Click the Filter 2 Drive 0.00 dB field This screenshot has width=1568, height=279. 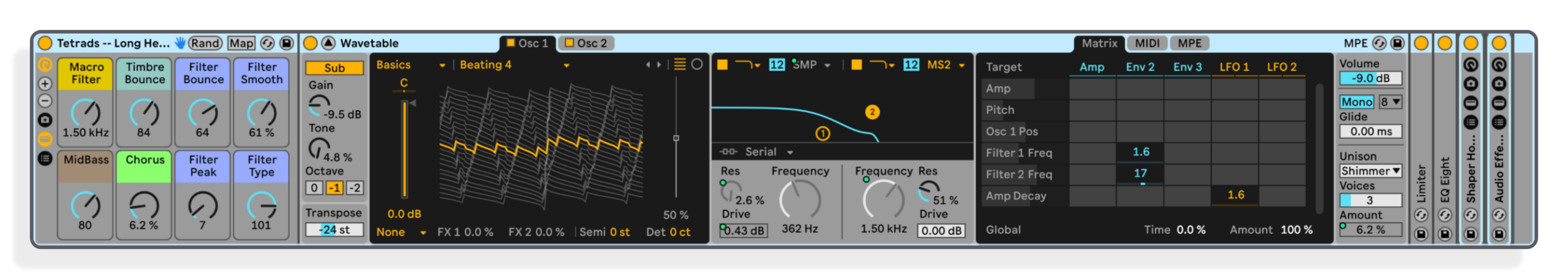coord(941,231)
